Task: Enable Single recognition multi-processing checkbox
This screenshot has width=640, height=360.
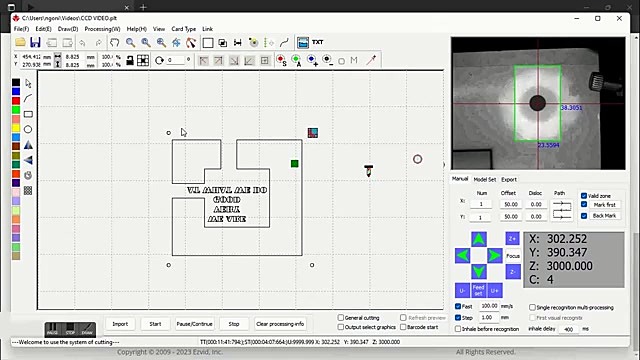Action: 532,307
